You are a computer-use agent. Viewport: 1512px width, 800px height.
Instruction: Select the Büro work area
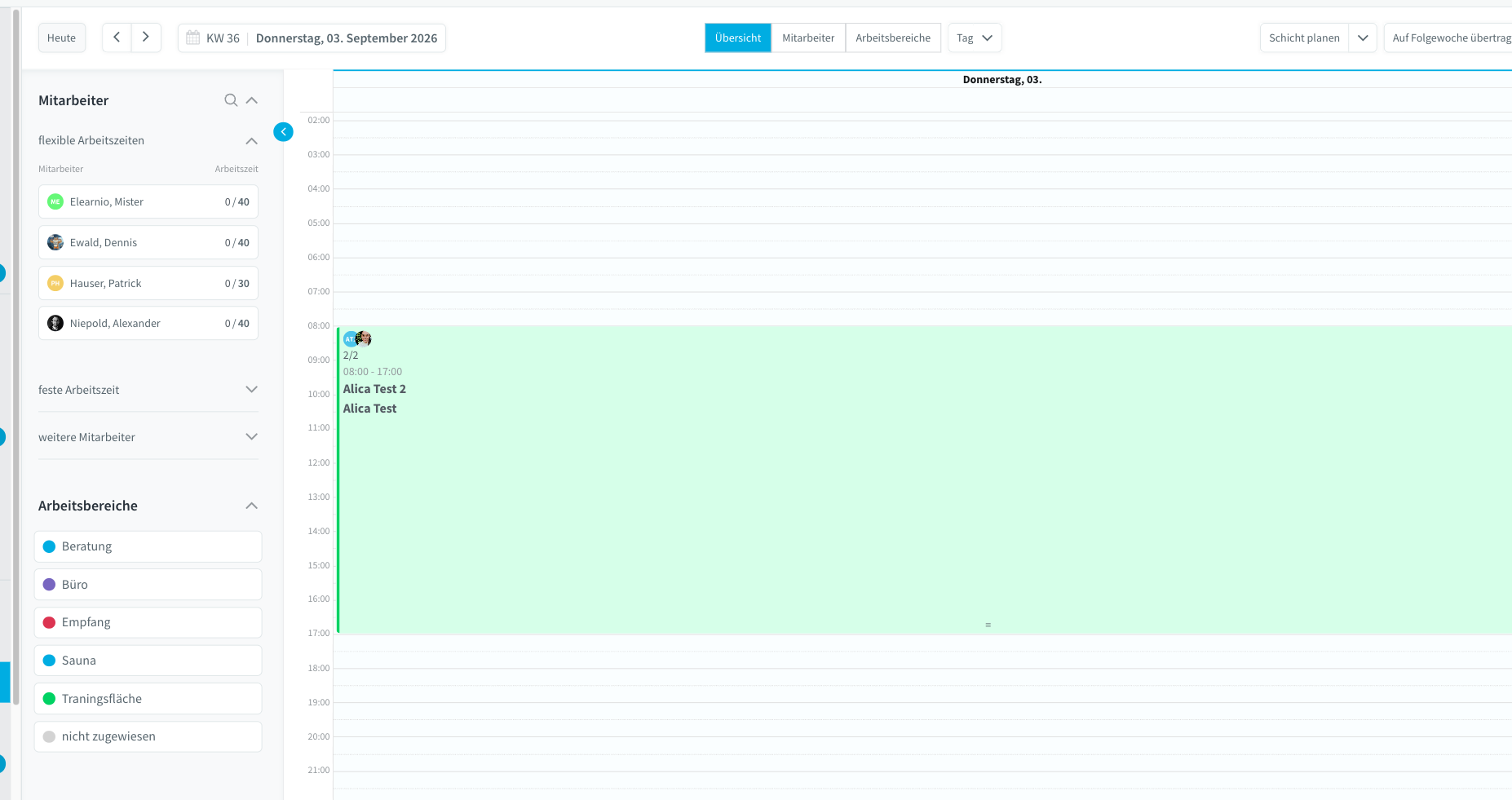tap(148, 585)
